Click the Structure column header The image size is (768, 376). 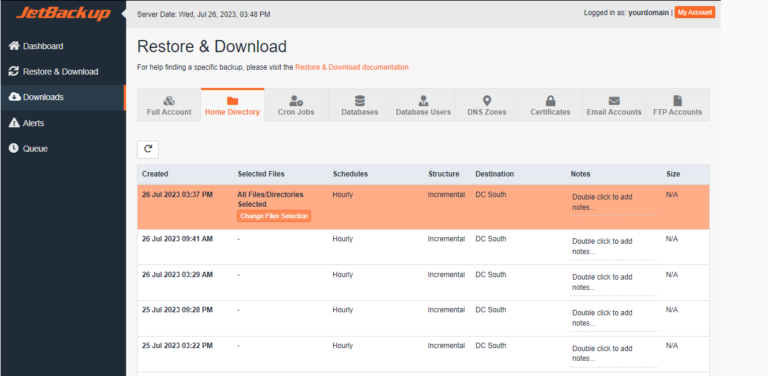coord(444,174)
